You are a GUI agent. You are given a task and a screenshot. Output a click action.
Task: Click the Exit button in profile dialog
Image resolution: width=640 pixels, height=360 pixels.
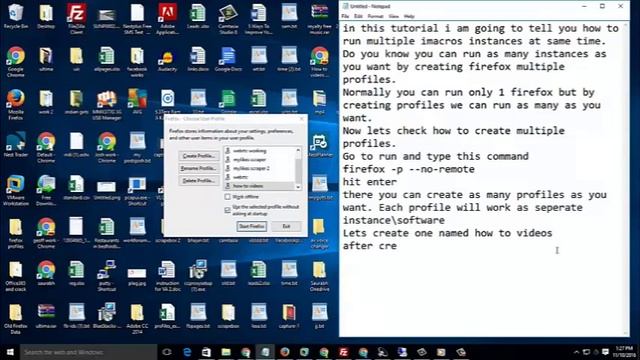[287, 226]
